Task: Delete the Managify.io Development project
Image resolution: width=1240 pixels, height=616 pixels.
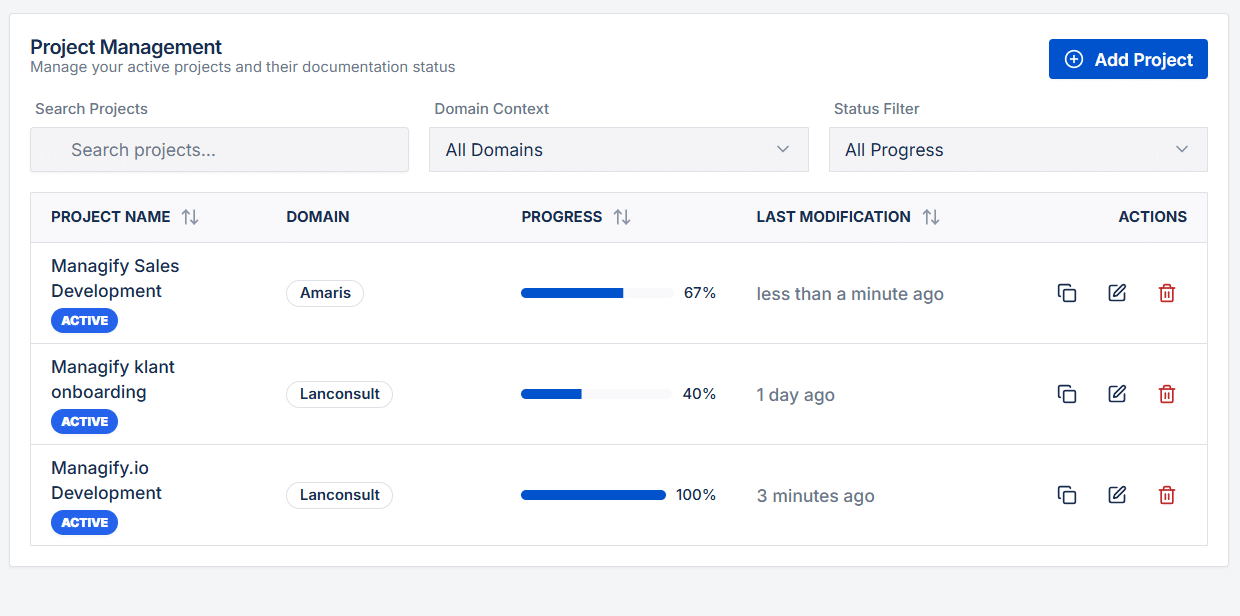Action: [1166, 495]
